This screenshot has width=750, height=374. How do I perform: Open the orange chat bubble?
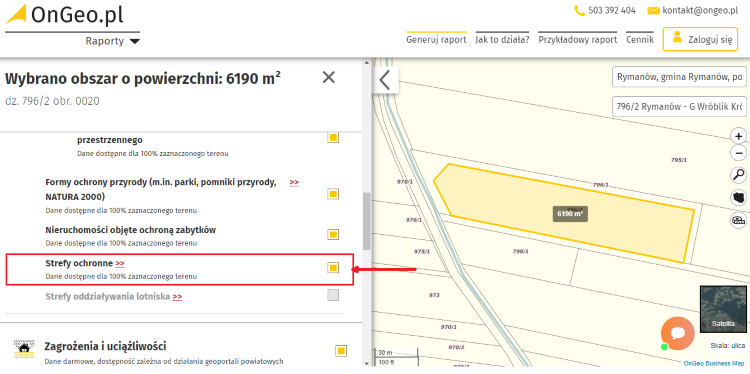[677, 333]
